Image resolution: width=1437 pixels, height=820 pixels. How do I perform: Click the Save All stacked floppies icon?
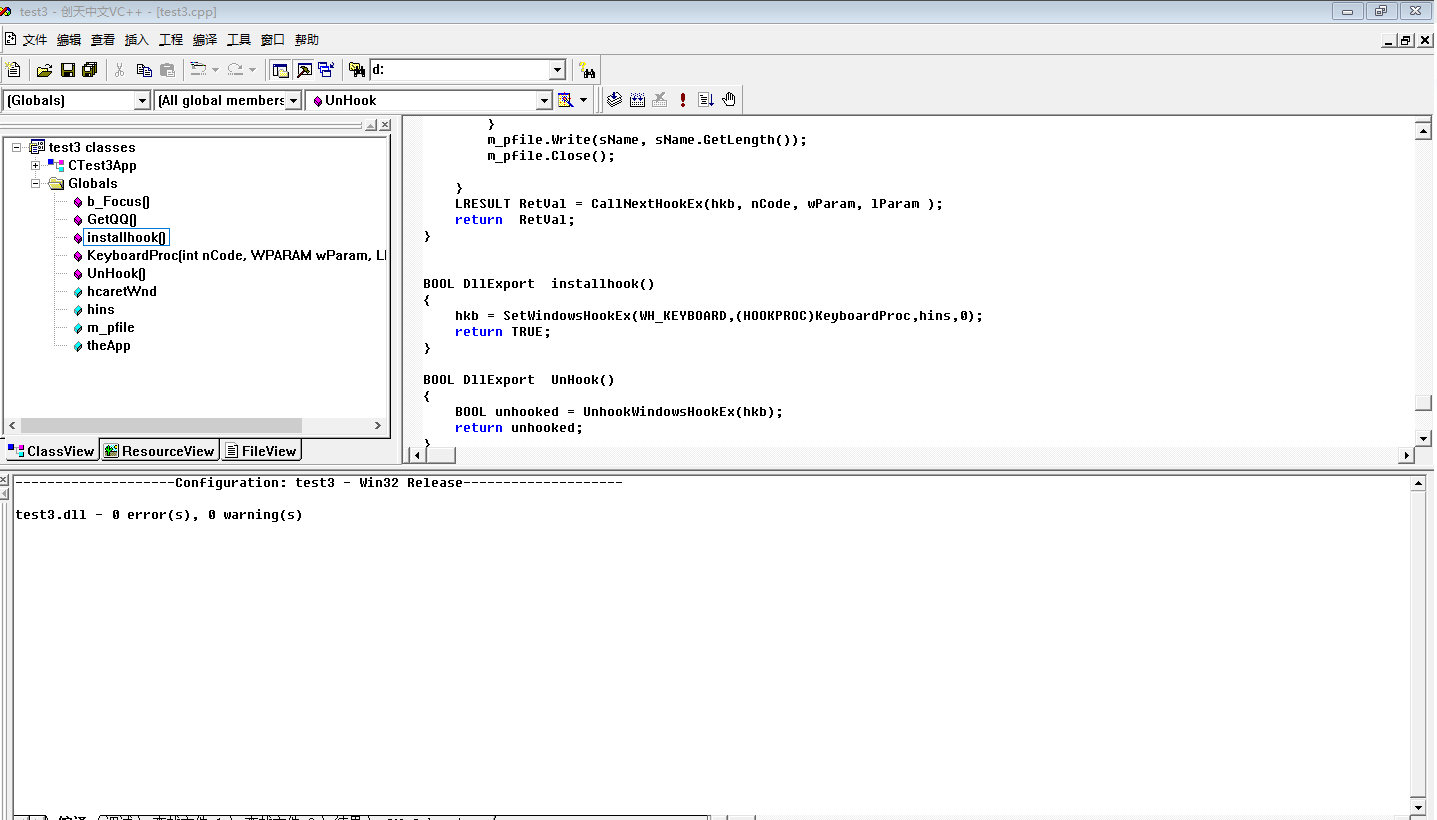(90, 70)
